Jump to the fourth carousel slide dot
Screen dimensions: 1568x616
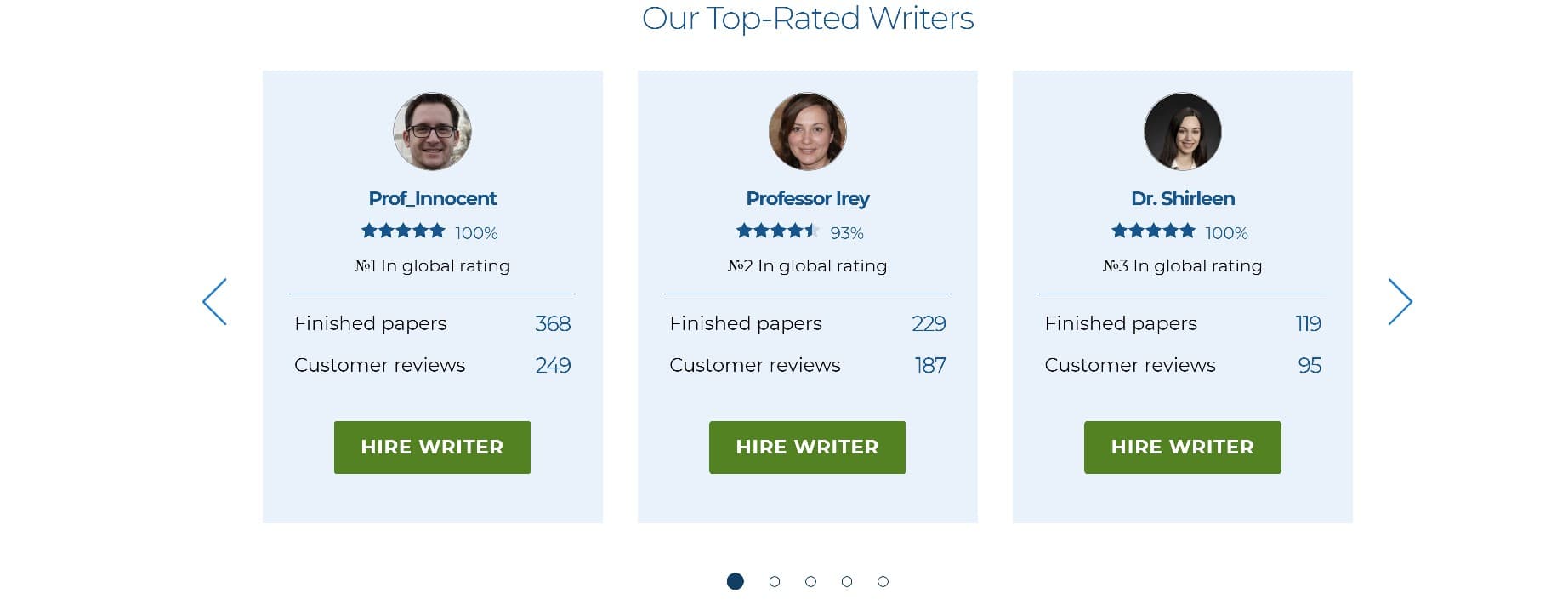pos(846,581)
